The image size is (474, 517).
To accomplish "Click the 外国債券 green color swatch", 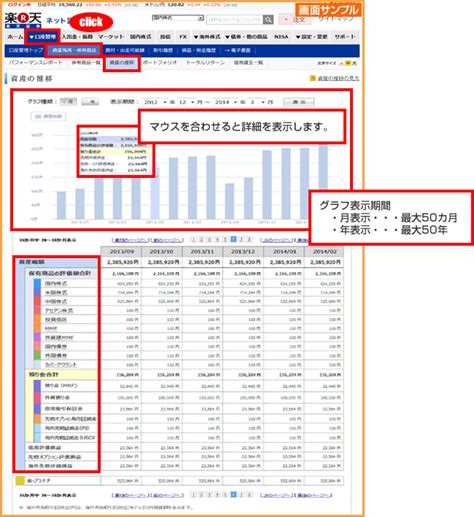I will (38, 355).
